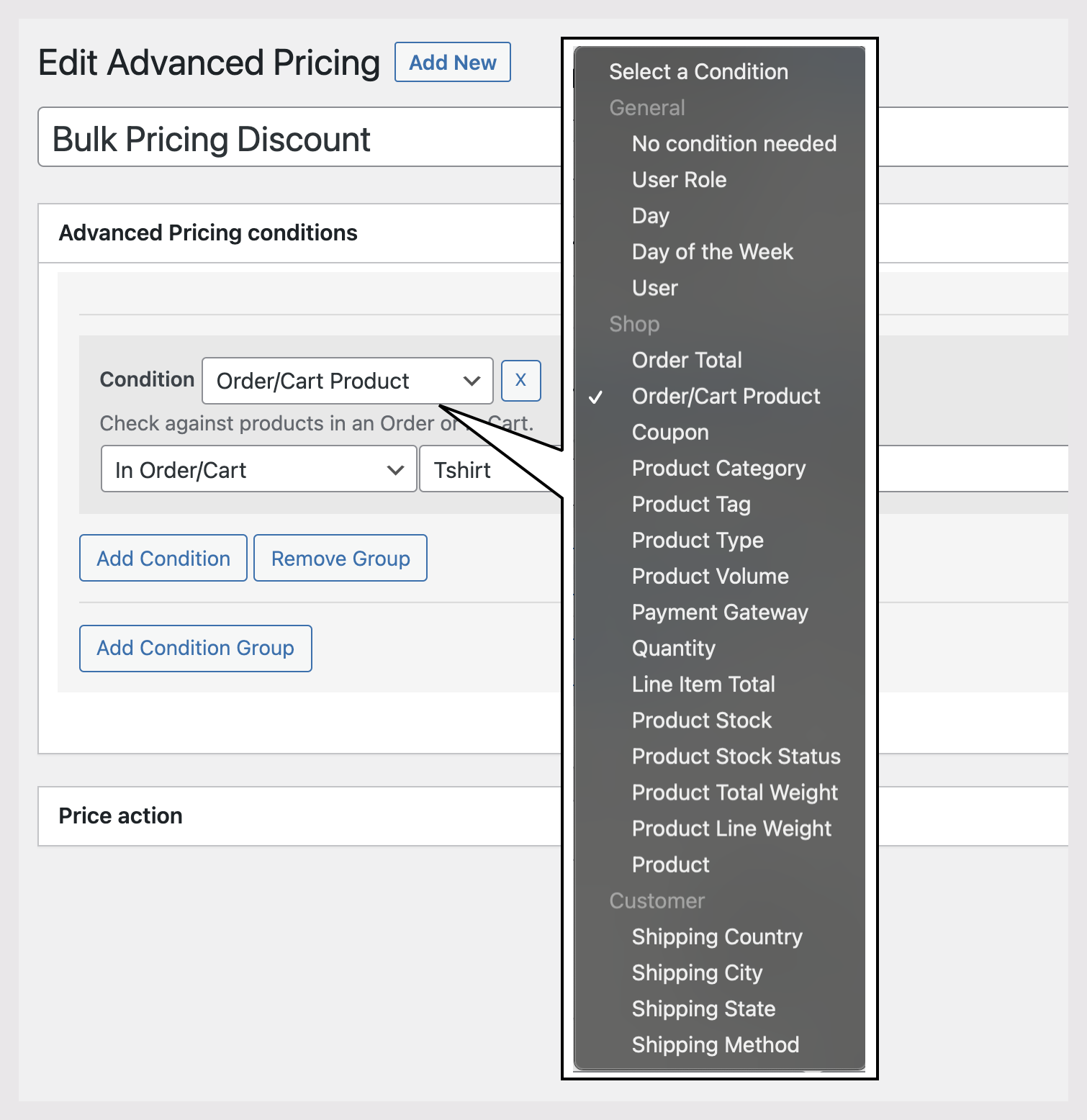
Task: Choose Day of the Week option
Action: [x=712, y=252]
